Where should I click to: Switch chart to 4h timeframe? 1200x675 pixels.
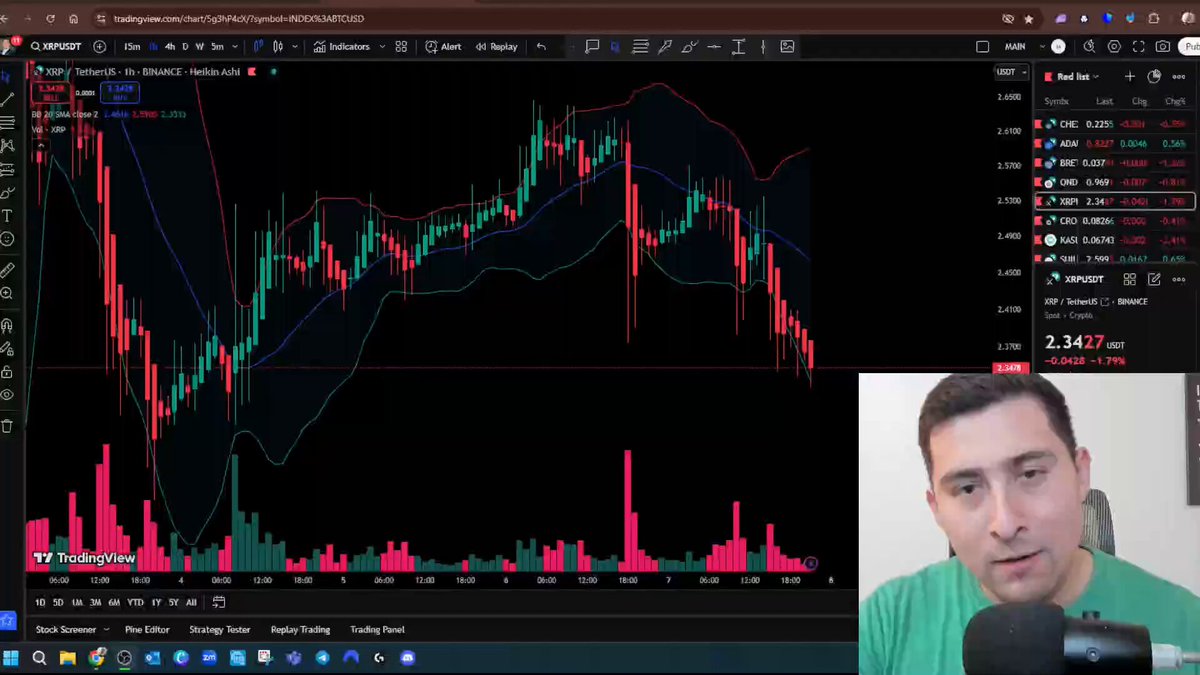(169, 46)
